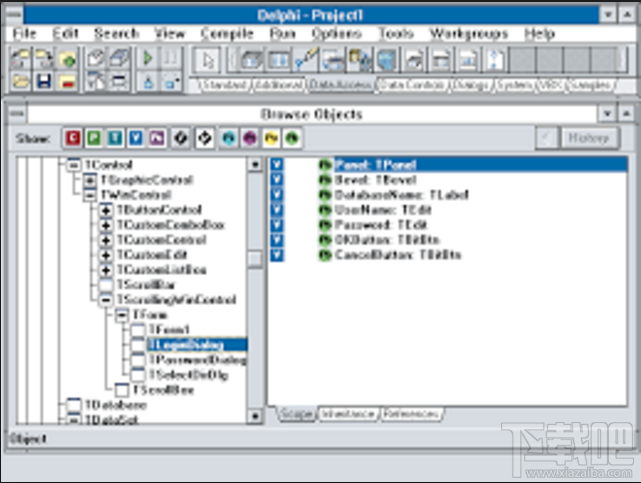Click the Open Project speedbar icon
Image resolution: width=641 pixels, height=483 pixels.
pyautogui.click(x=20, y=60)
